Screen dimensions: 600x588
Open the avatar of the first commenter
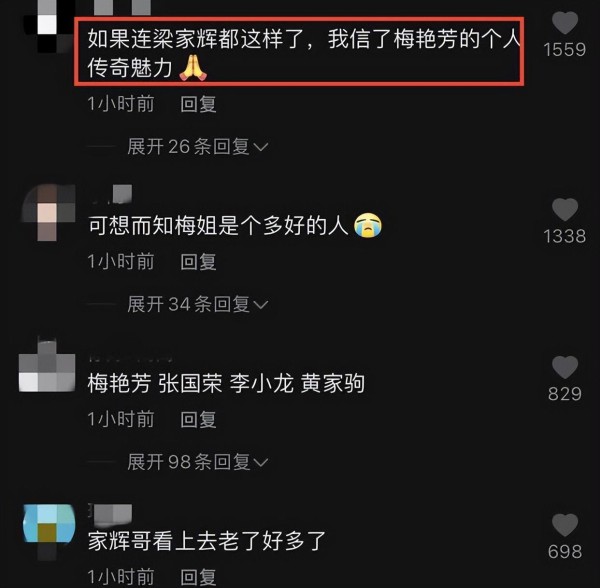(x=48, y=26)
